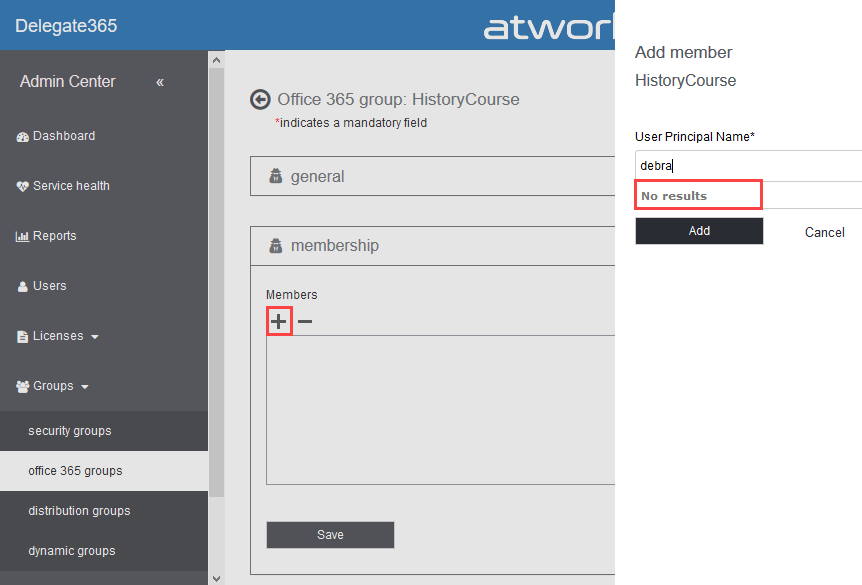Click the Delegate365 title link

(66, 26)
